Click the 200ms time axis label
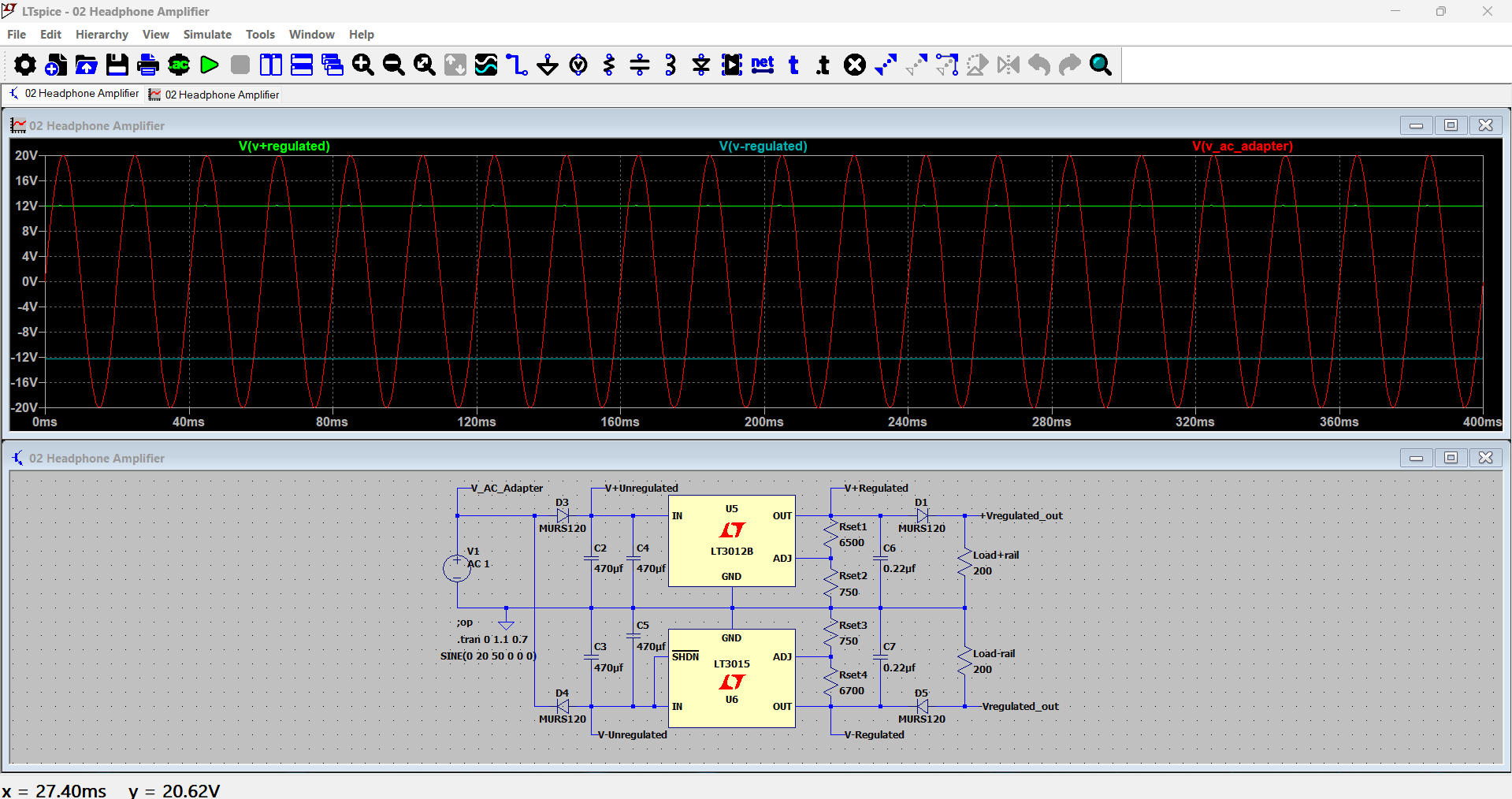The width and height of the screenshot is (1512, 799). 763,422
